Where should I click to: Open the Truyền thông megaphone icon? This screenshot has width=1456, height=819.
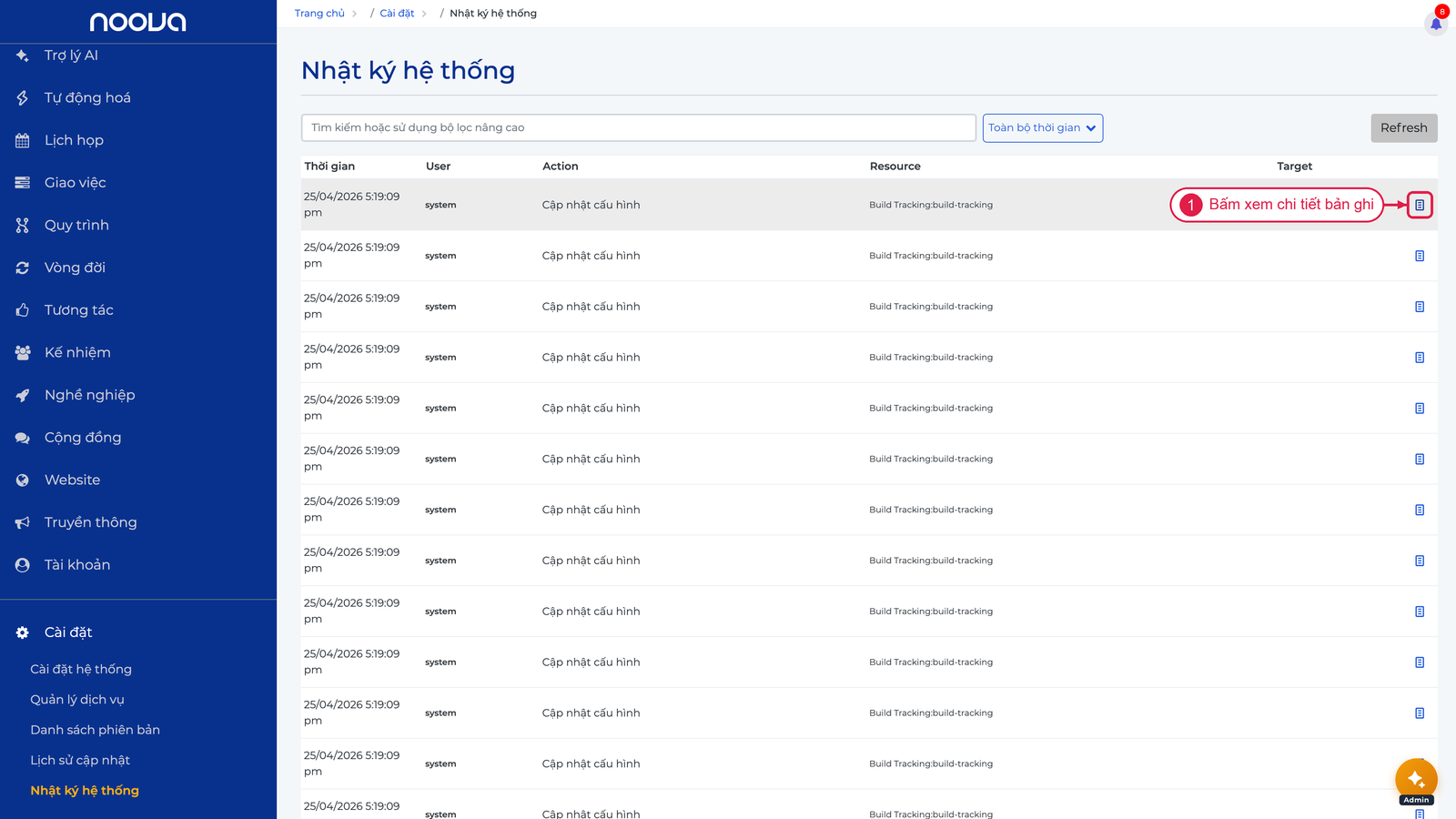pyautogui.click(x=23, y=522)
